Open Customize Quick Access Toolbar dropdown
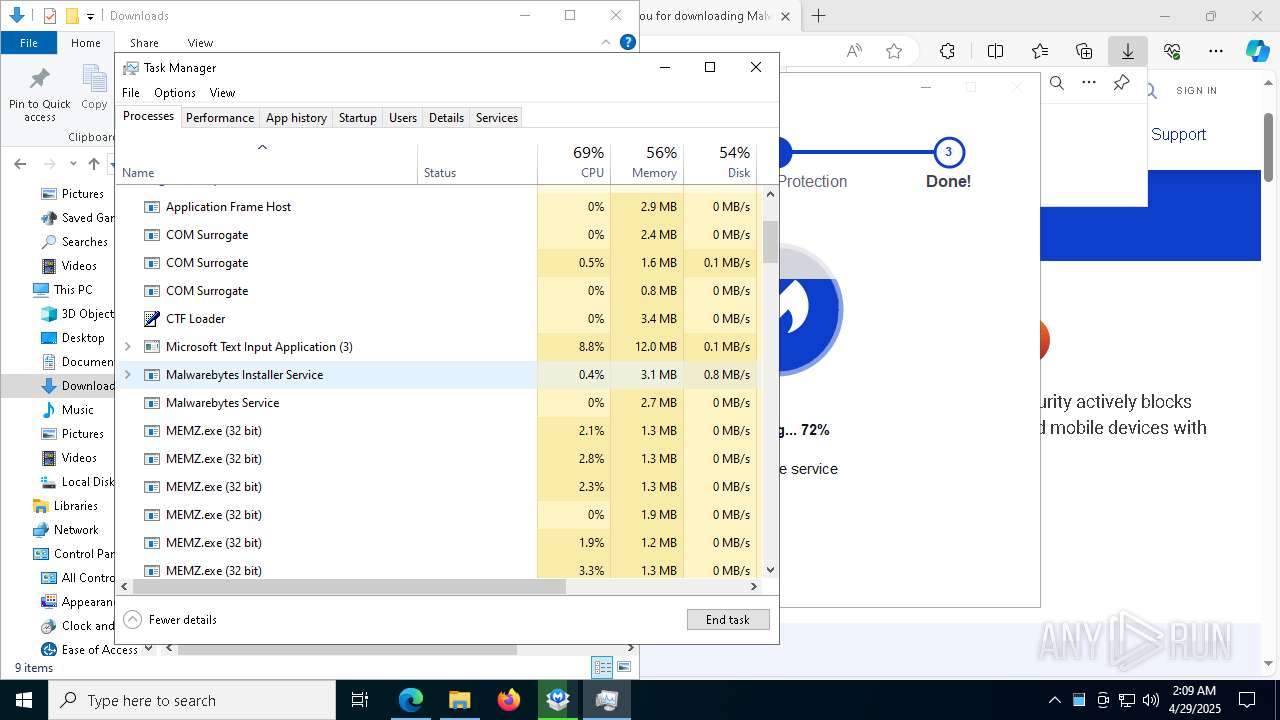 (90, 16)
